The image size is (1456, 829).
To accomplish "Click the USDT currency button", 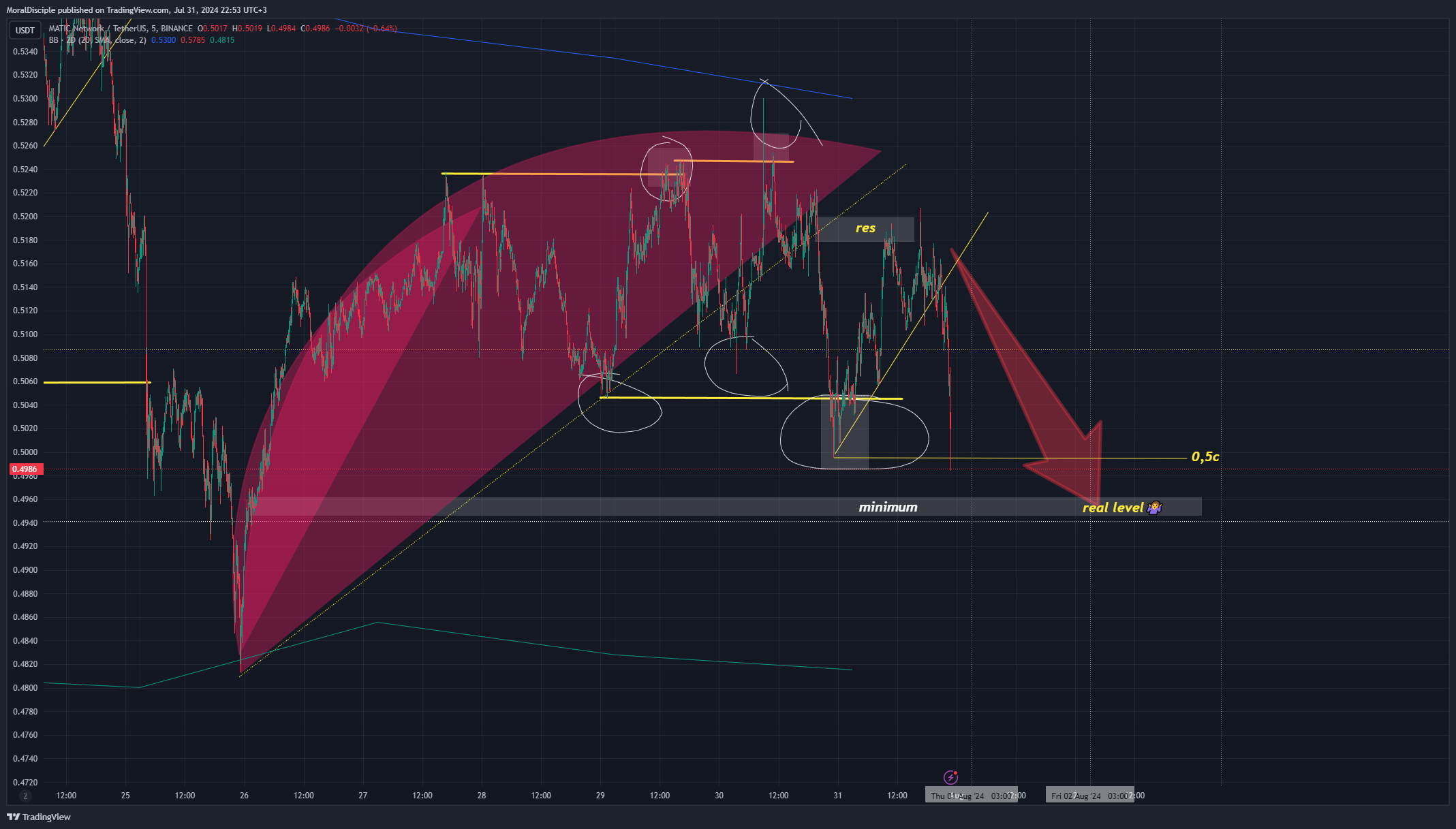I will tap(25, 30).
